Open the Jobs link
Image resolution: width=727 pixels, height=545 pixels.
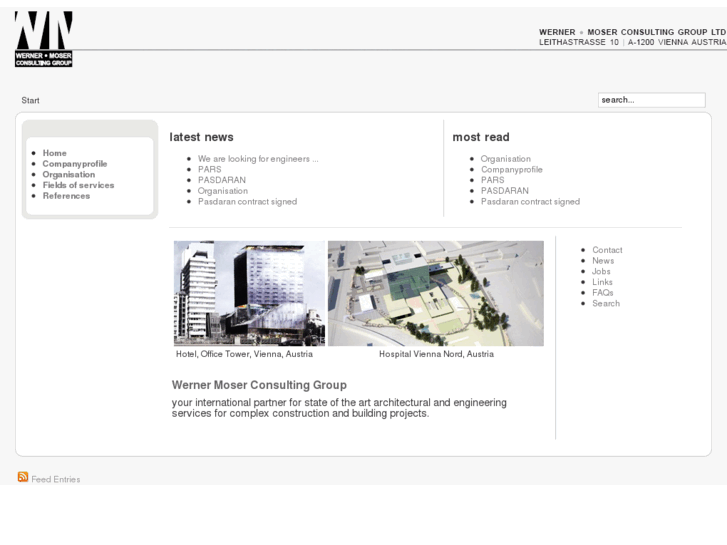[601, 271]
